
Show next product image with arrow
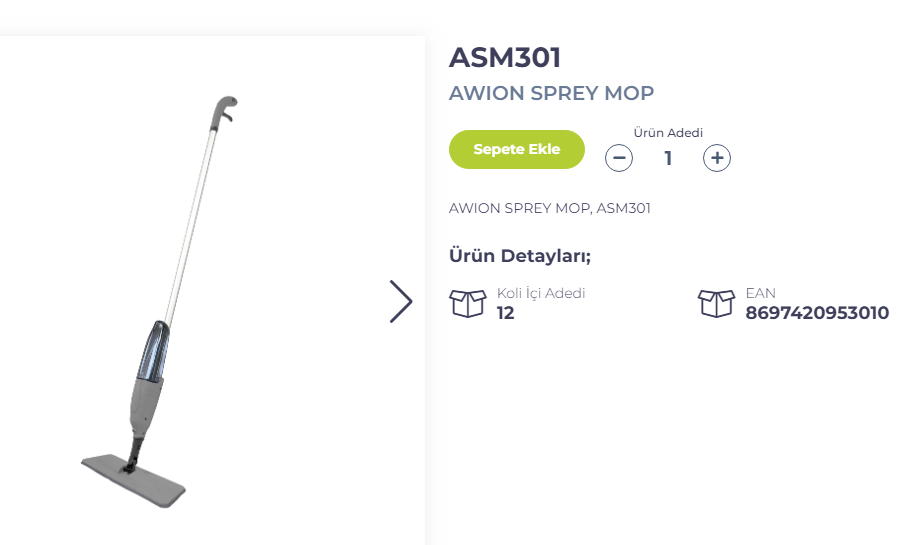coord(401,301)
